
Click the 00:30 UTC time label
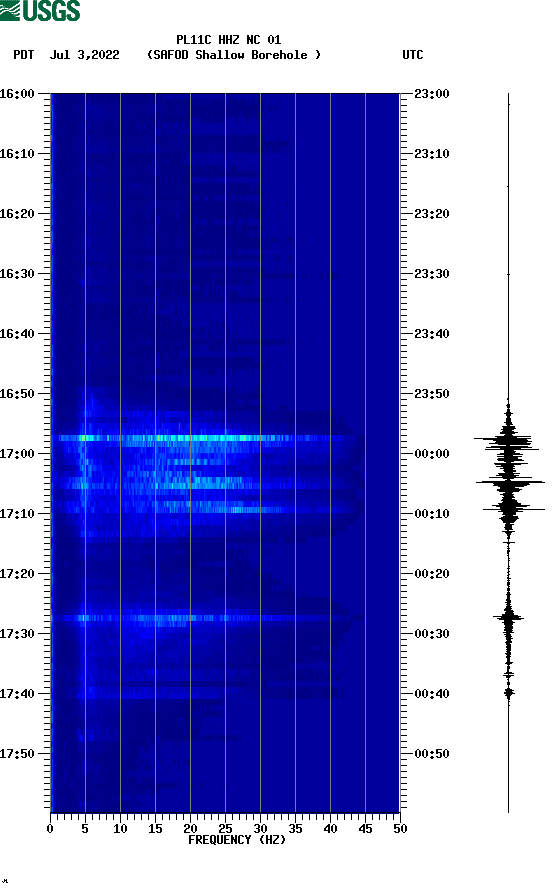pyautogui.click(x=432, y=634)
